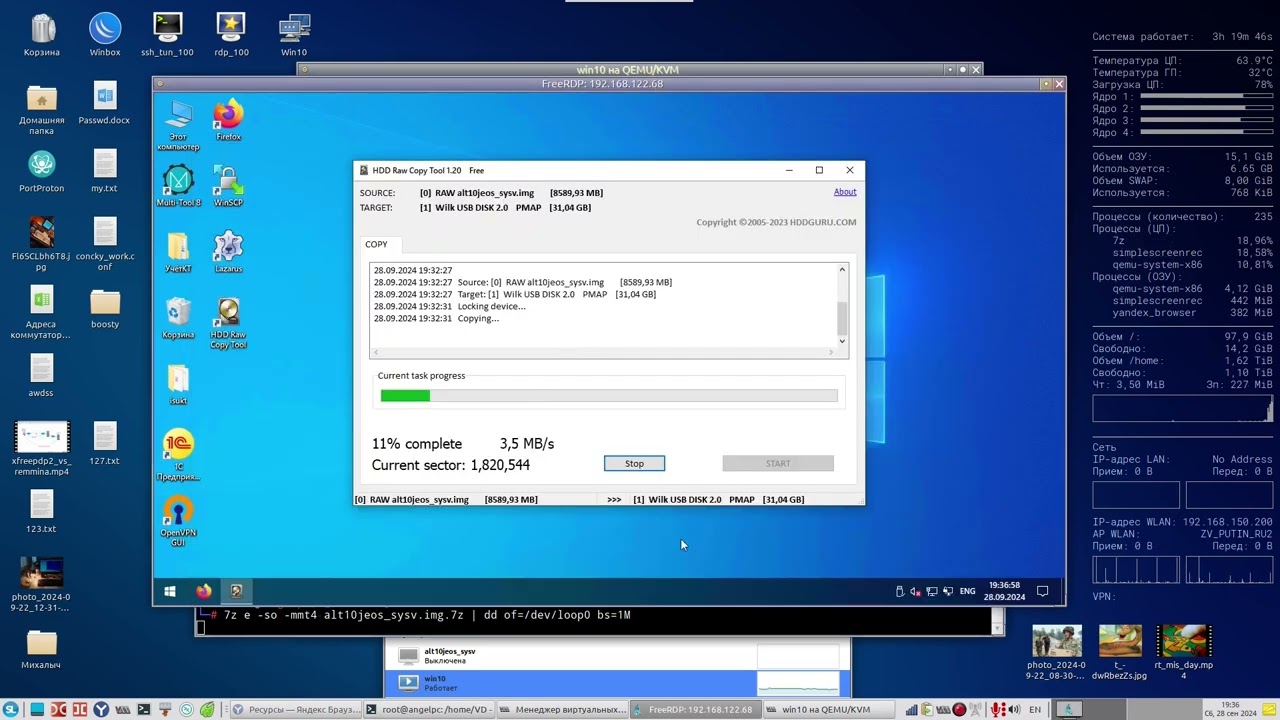
Task: Click the microphone icon in host tray
Action: (x=997, y=710)
